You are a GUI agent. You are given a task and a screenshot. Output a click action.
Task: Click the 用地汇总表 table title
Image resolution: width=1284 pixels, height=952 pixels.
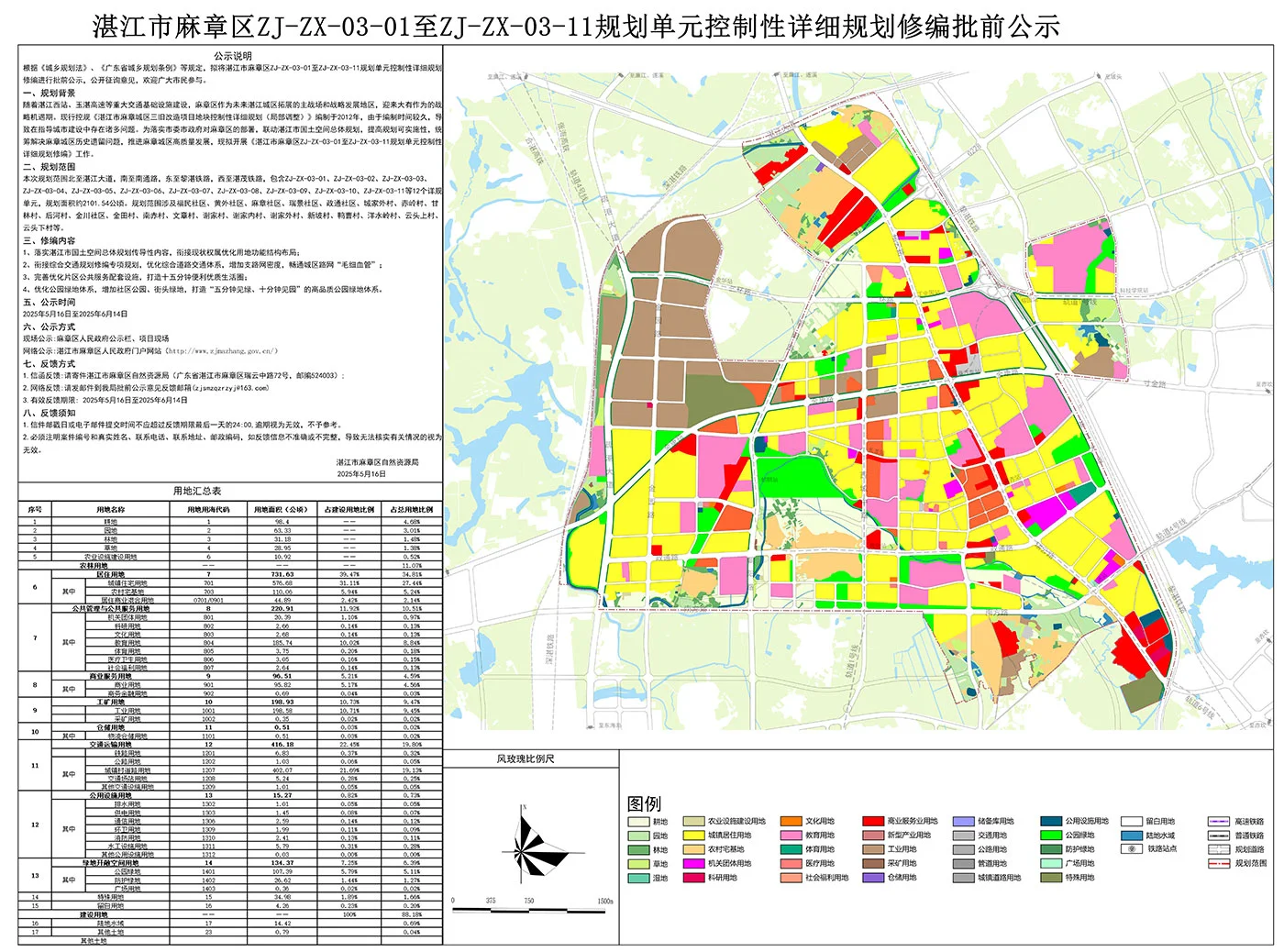(x=197, y=492)
